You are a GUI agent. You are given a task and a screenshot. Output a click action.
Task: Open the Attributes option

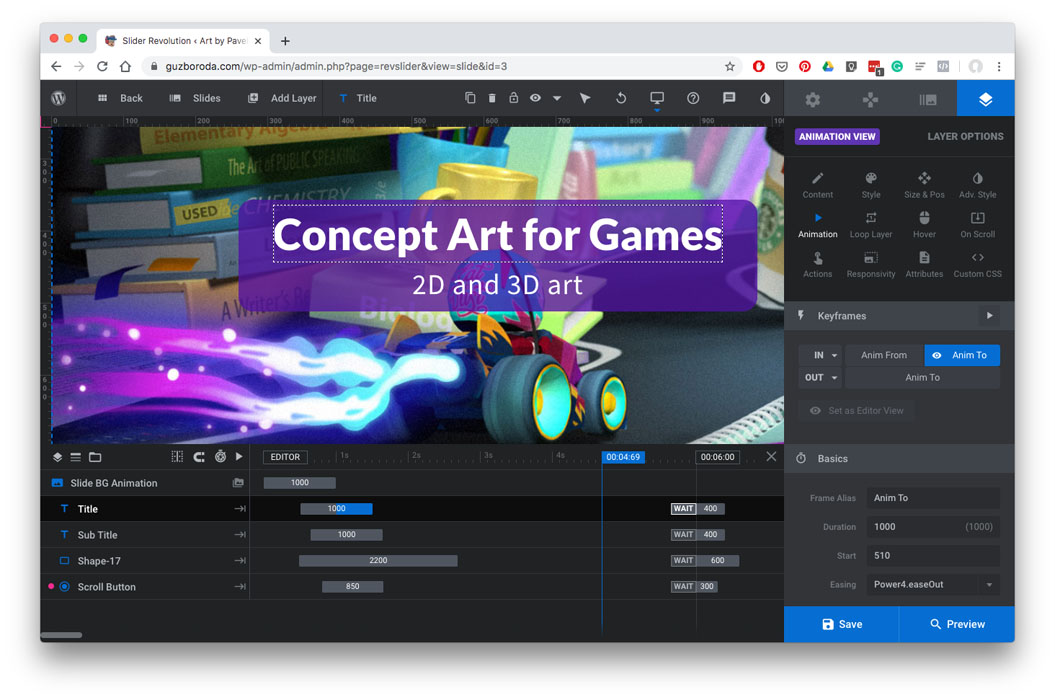coord(924,265)
